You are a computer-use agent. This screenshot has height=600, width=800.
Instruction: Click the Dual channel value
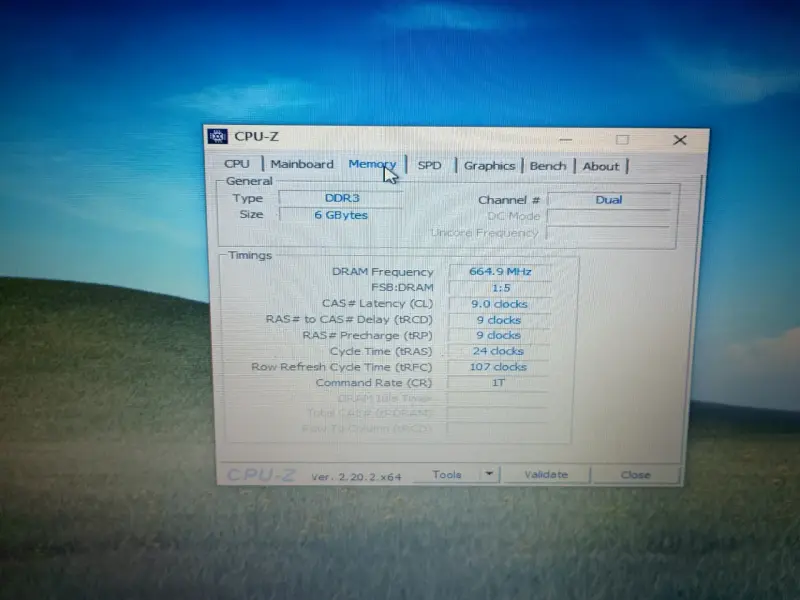point(609,200)
